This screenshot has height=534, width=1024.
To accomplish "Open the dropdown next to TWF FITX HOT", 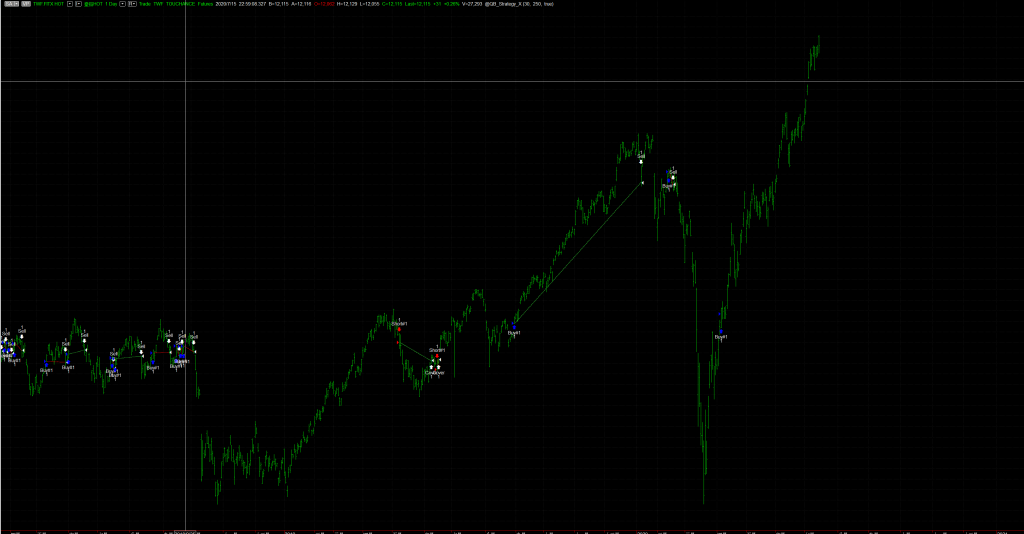I will coord(69,4).
